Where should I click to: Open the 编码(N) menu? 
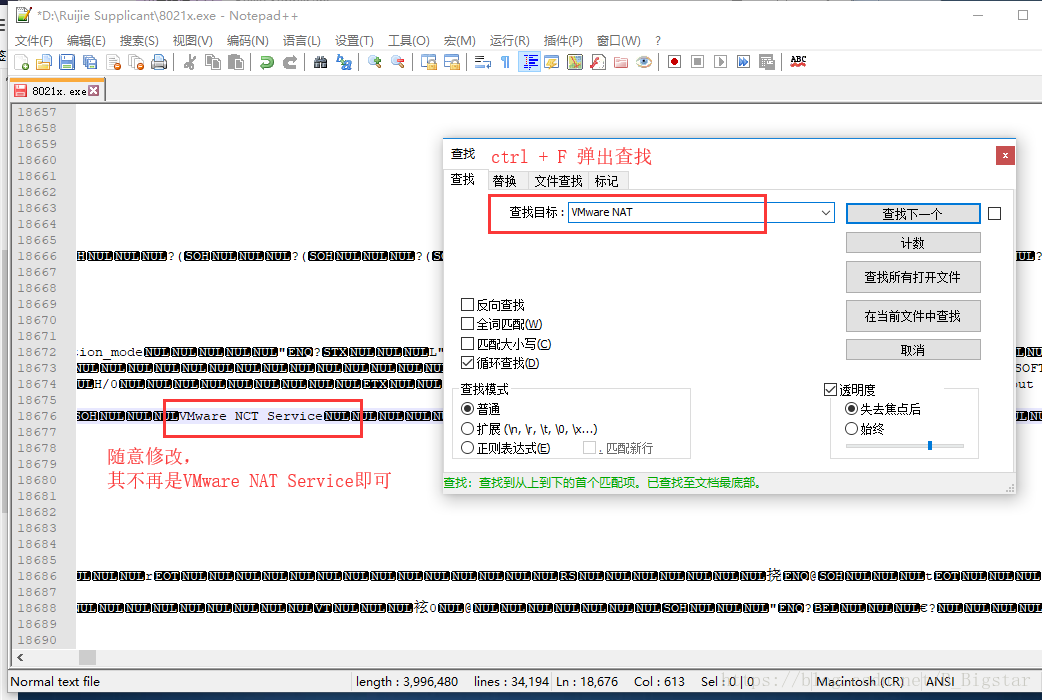(x=247, y=41)
